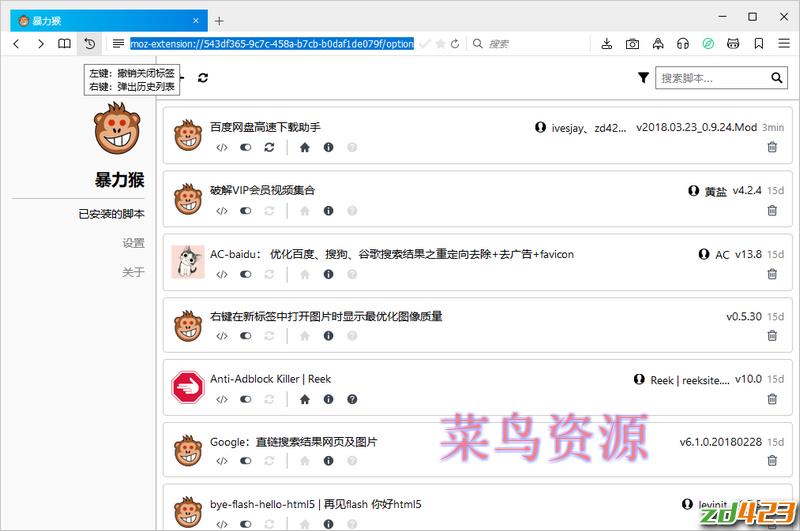This screenshot has width=800, height=531.
Task: Click the bookmark star in address bar
Action: tap(440, 44)
